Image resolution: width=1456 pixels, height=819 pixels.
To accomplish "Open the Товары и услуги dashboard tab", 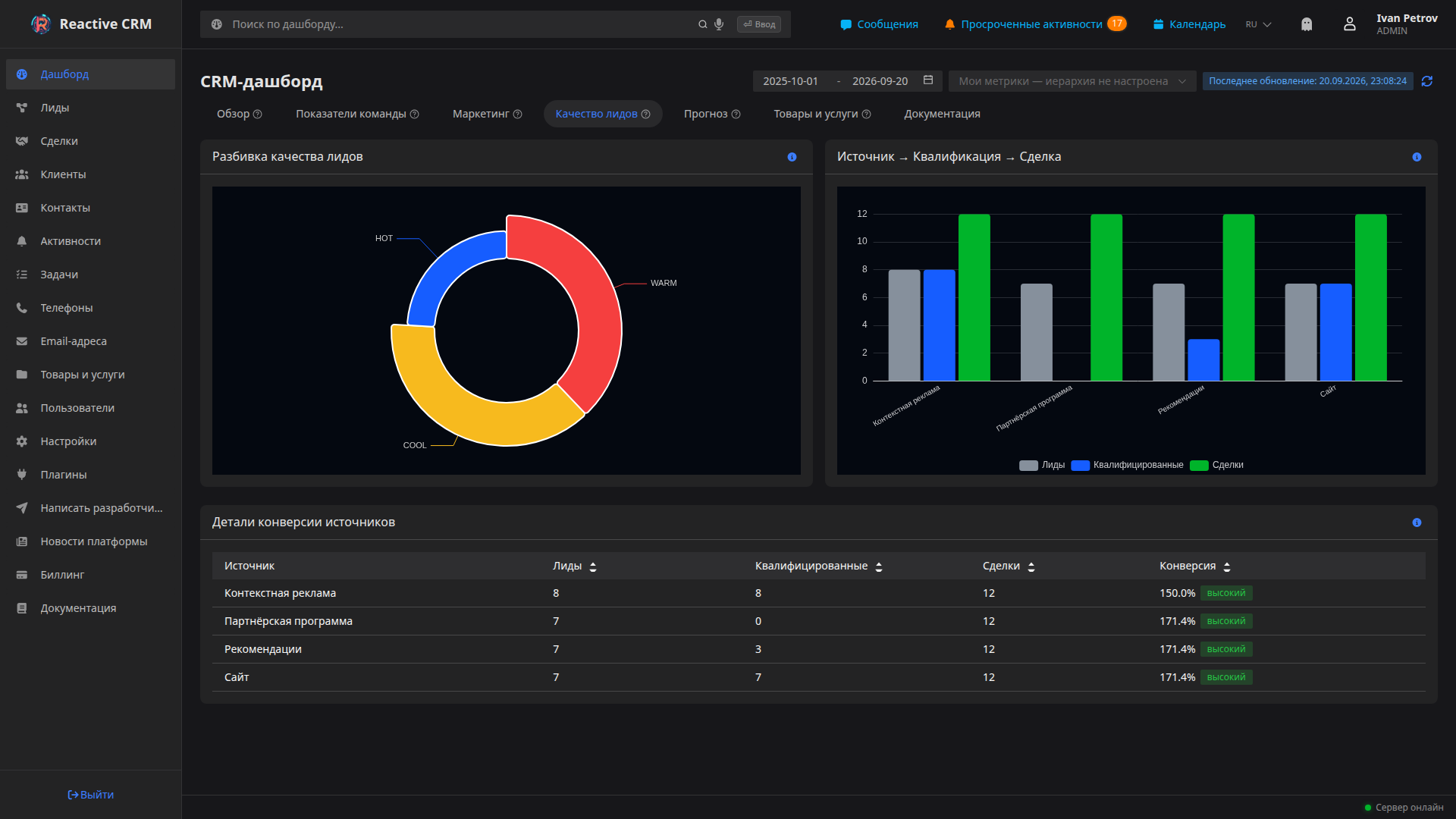I will [822, 114].
